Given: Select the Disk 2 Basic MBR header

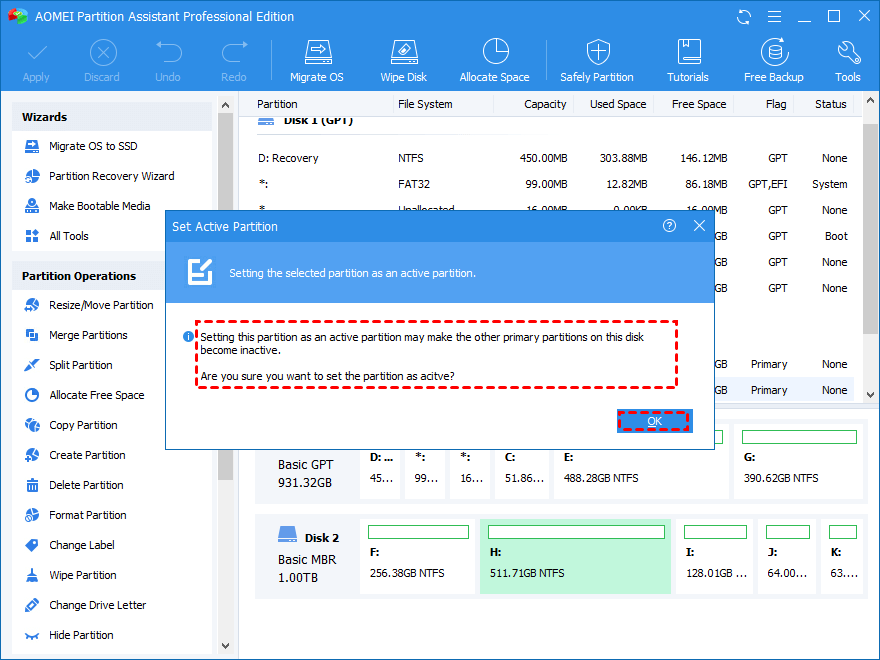Looking at the screenshot, I should coord(308,557).
